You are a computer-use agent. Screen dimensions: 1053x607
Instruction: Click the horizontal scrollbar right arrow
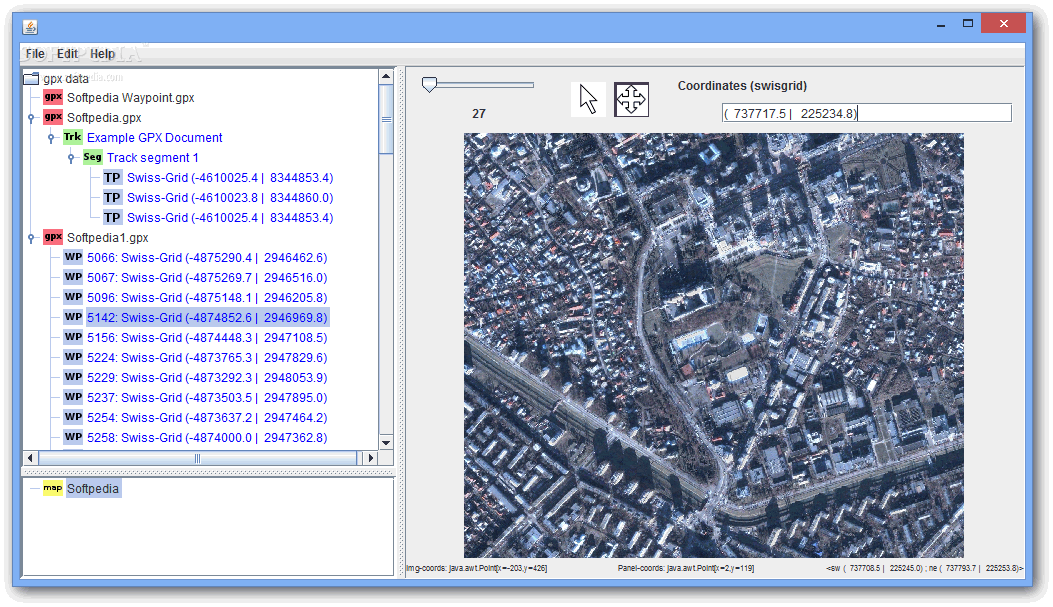point(370,458)
